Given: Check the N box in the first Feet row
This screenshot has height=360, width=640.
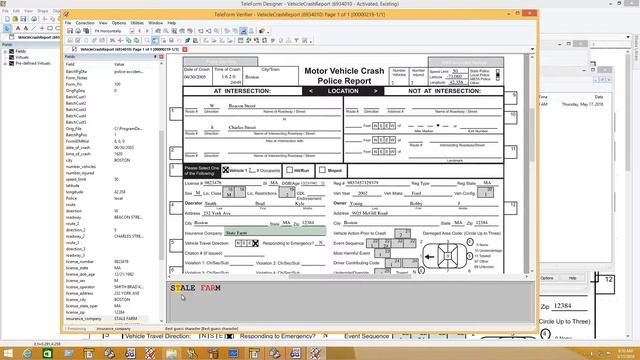Looking at the screenshot, I should 375,126.
